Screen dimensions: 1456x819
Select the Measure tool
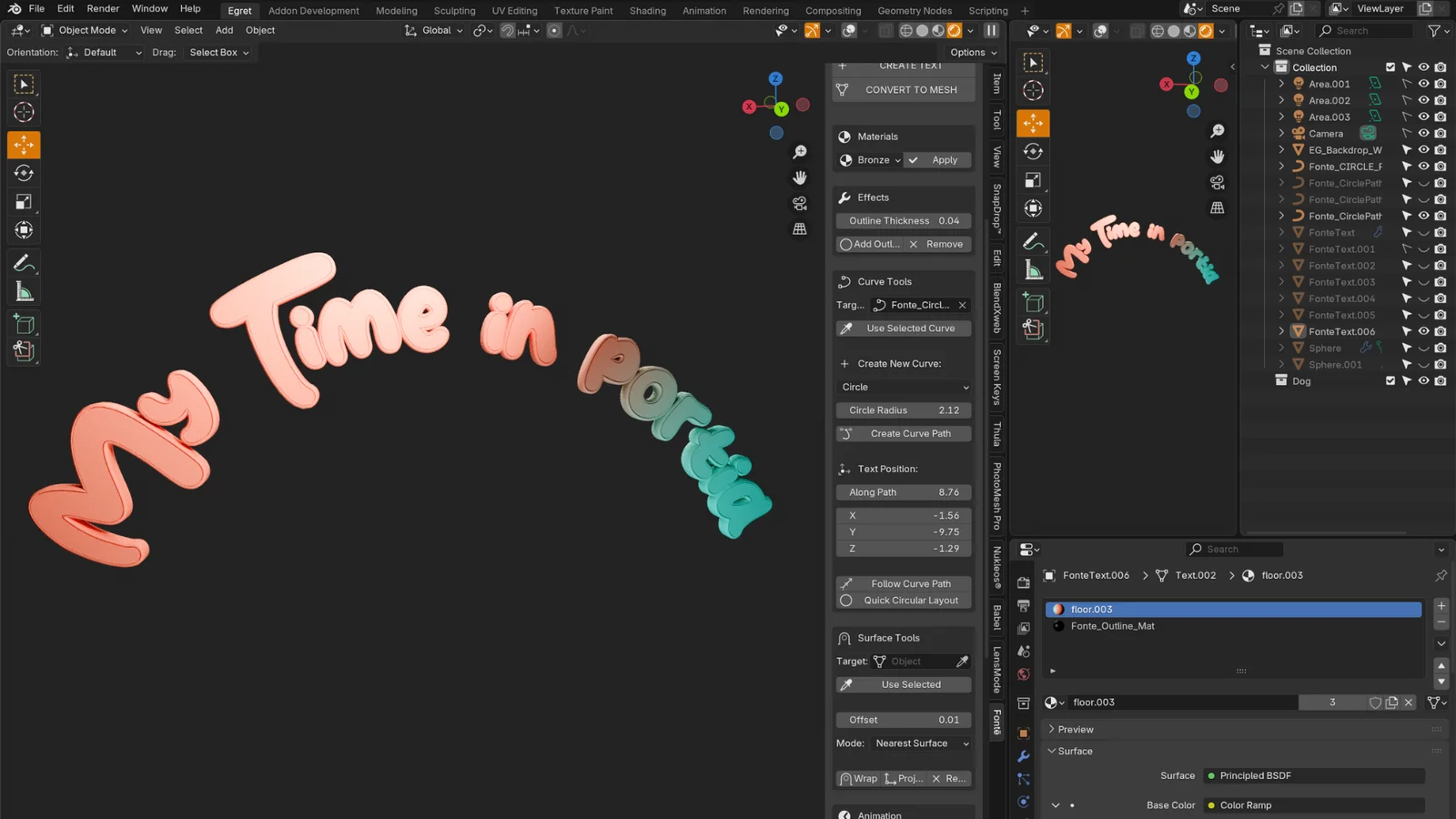pos(24,290)
